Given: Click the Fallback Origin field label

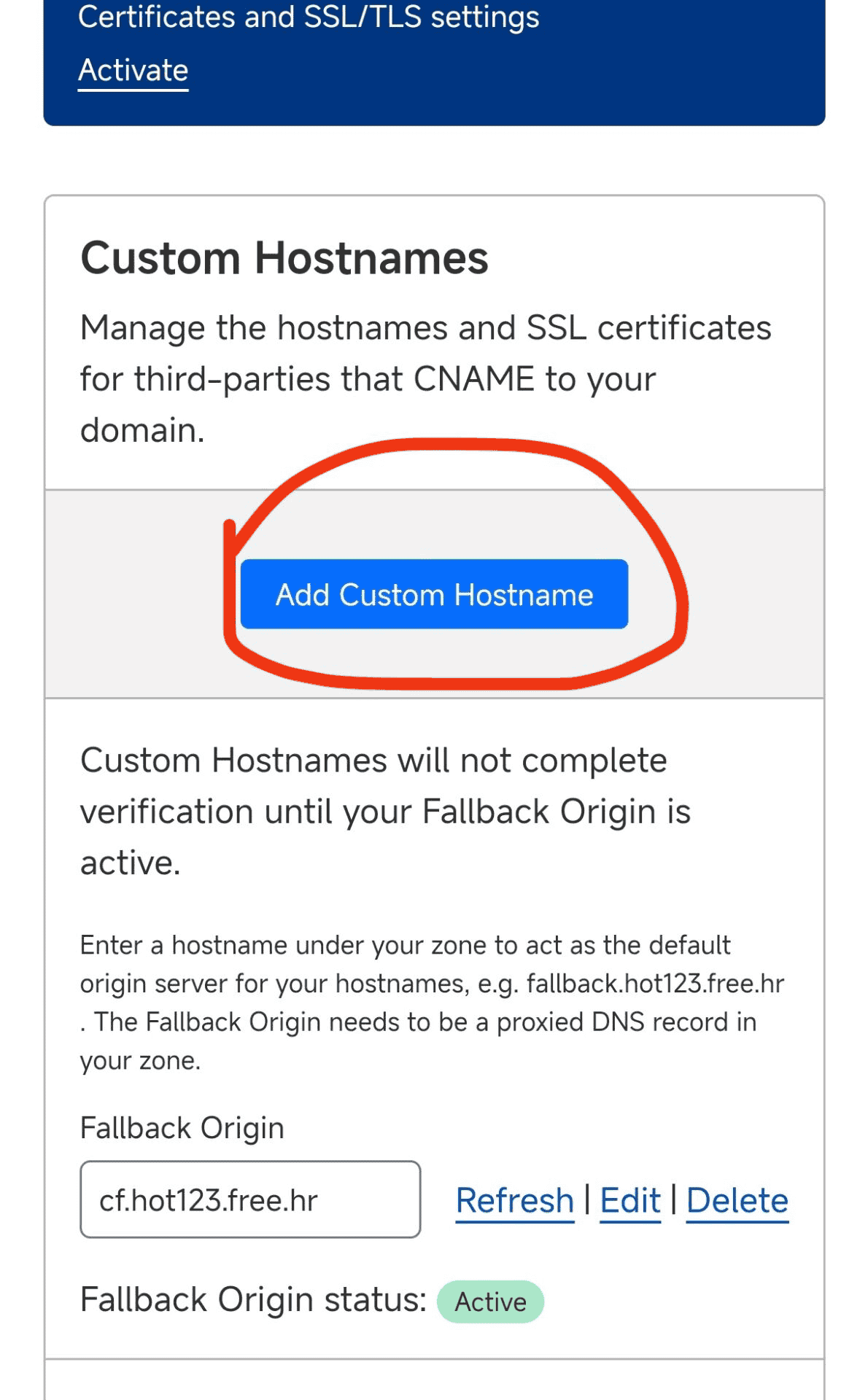Looking at the screenshot, I should [182, 1128].
